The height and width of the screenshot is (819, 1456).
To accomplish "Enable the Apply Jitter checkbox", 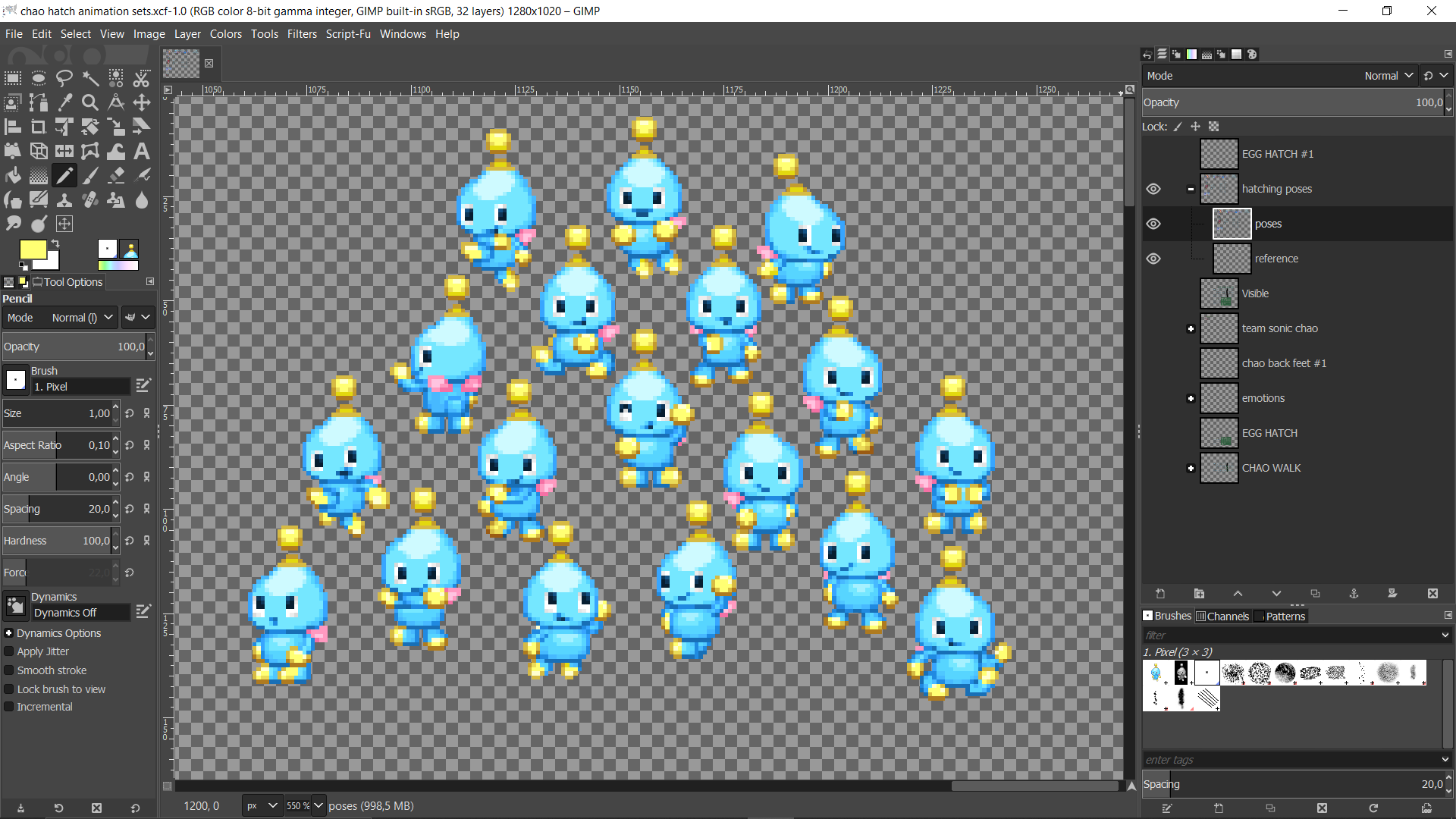I will tap(9, 651).
